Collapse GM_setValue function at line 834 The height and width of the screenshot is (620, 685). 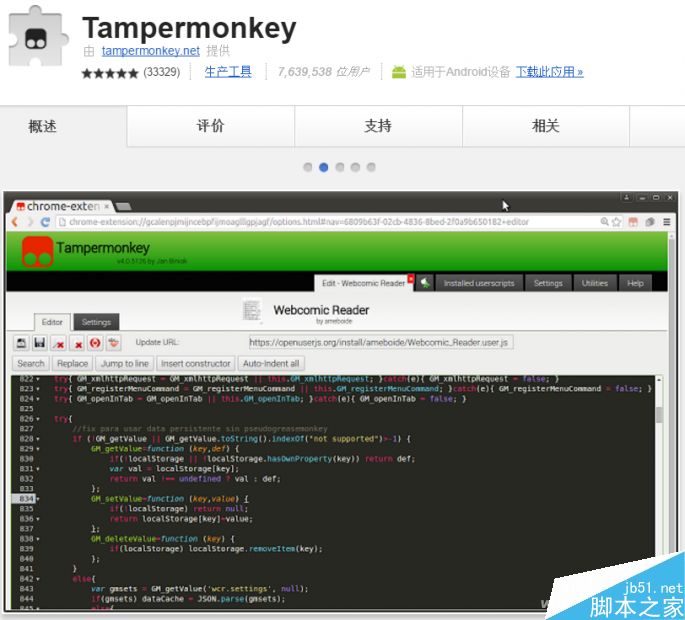click(38, 499)
